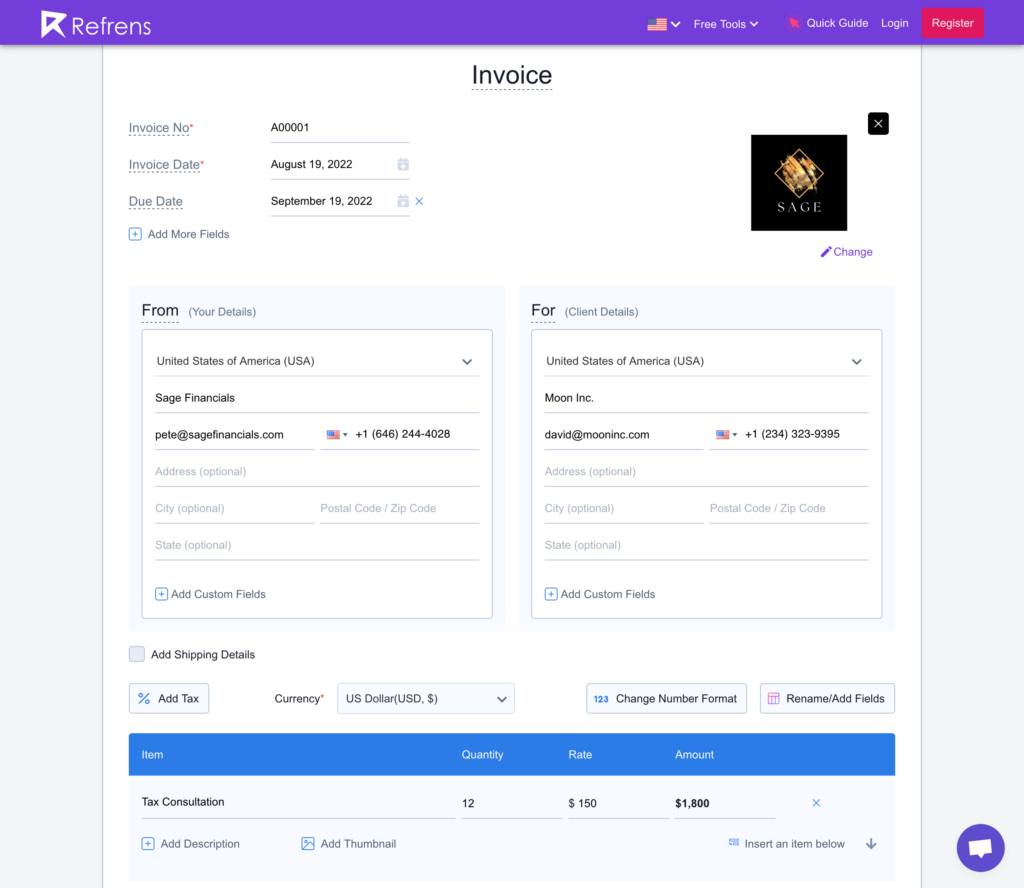
Task: Expand the client country selector for Moon Inc.
Action: pyautogui.click(x=857, y=360)
